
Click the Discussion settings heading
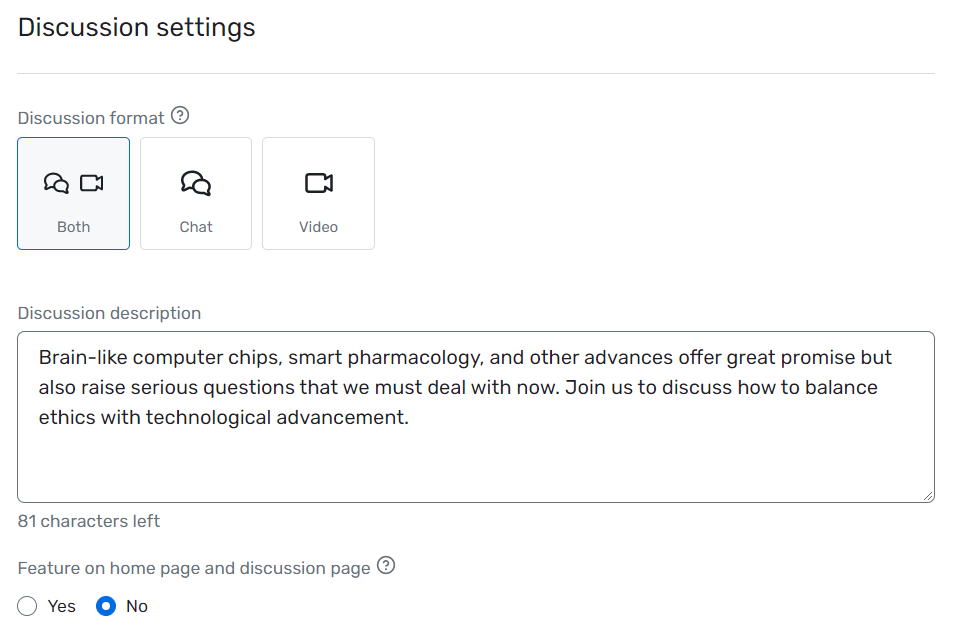(x=136, y=27)
